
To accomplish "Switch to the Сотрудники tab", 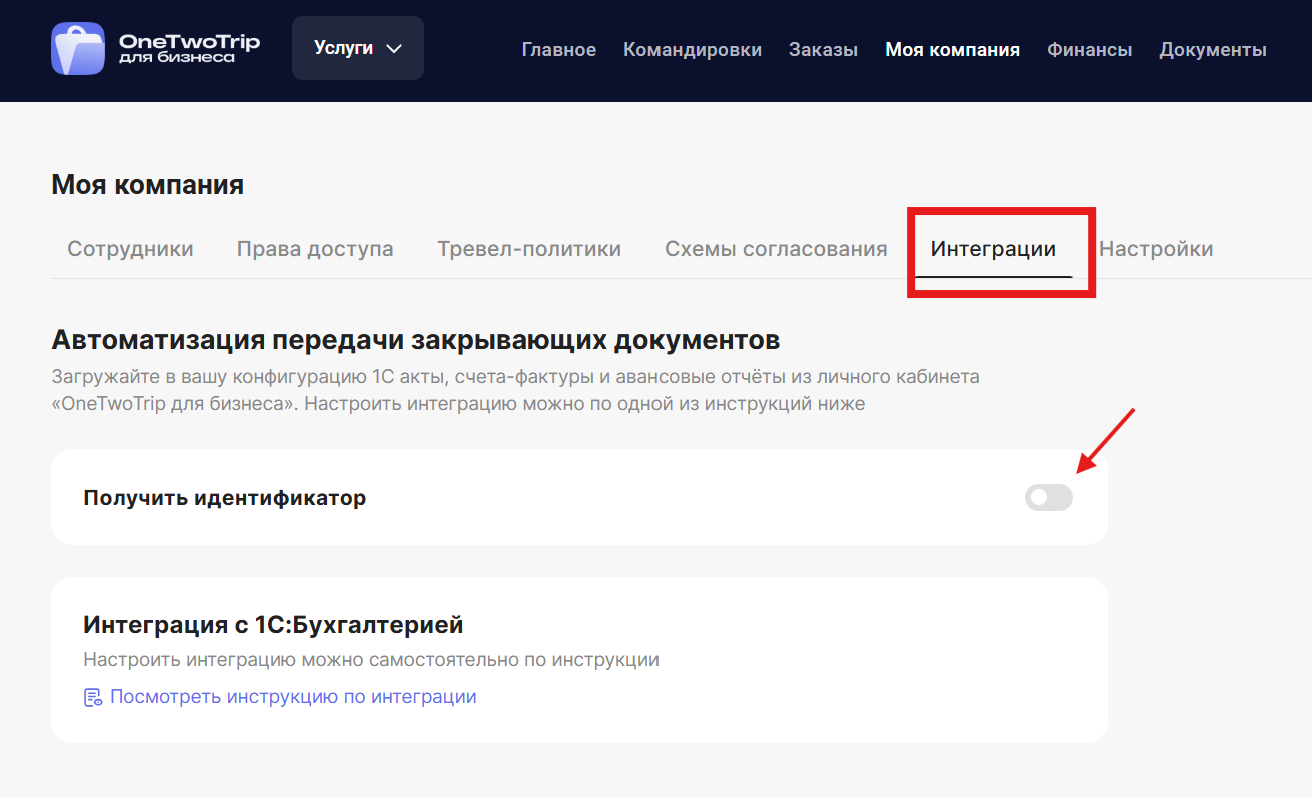I will (x=130, y=249).
